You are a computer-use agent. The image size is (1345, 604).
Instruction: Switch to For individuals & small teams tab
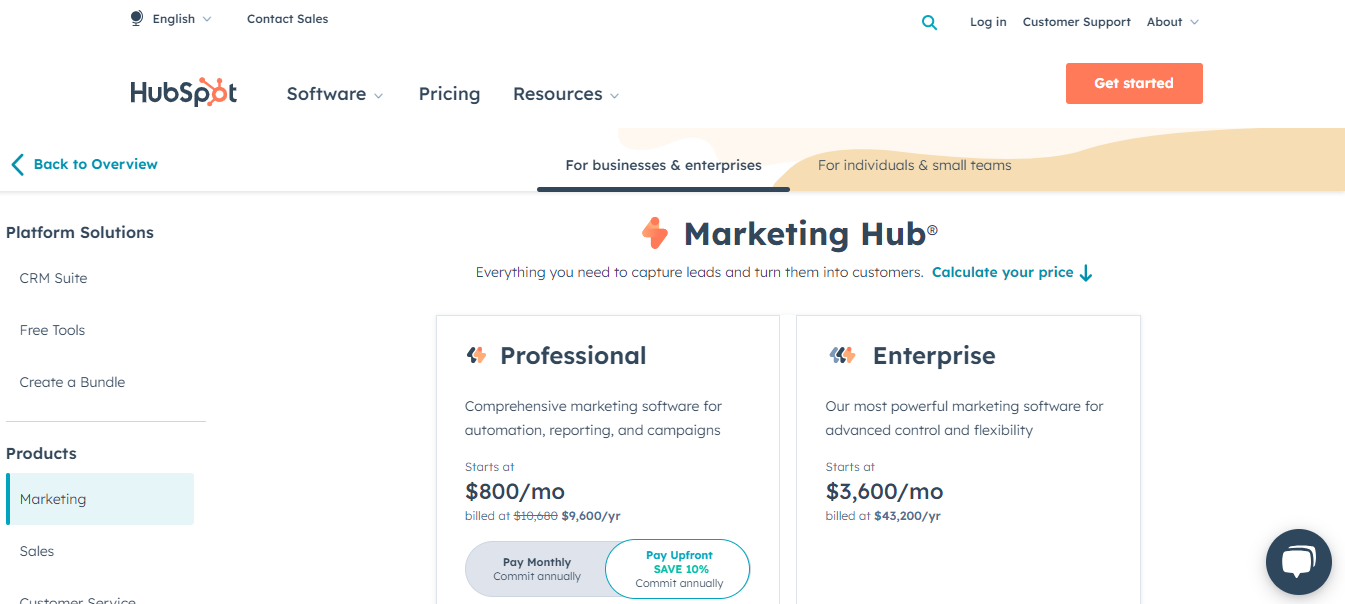(x=914, y=165)
